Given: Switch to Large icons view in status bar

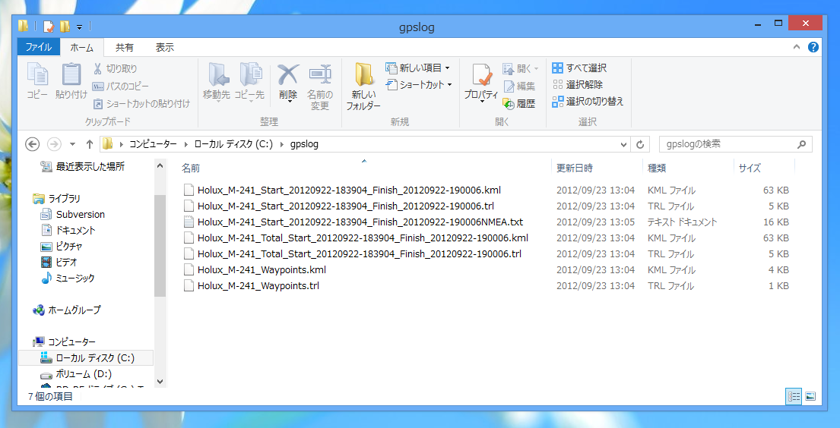Looking at the screenshot, I should tap(810, 396).
